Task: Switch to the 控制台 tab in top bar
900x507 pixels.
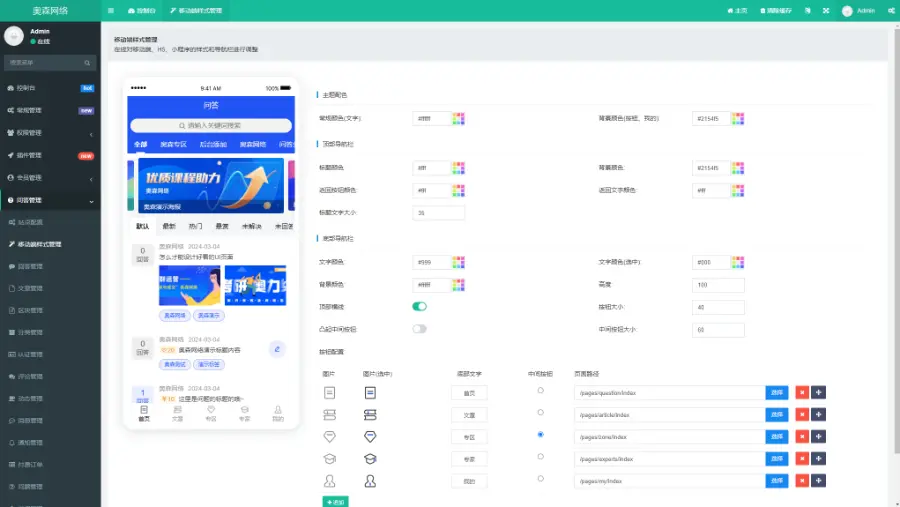Action: [142, 10]
